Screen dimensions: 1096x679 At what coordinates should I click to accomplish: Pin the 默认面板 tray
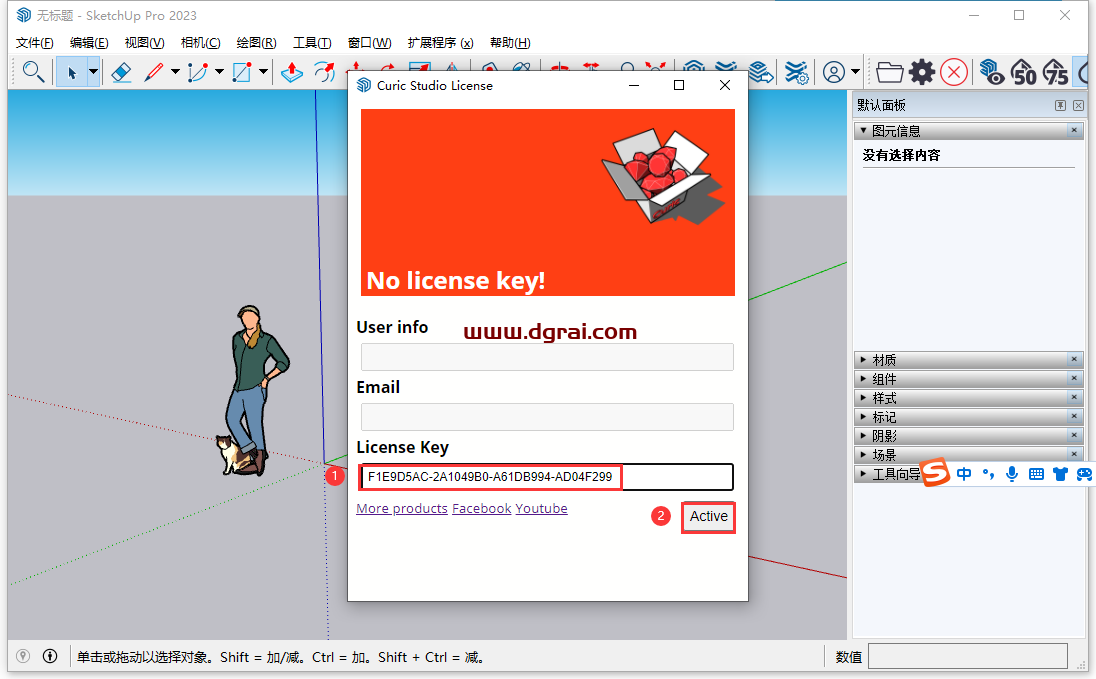[x=1060, y=105]
